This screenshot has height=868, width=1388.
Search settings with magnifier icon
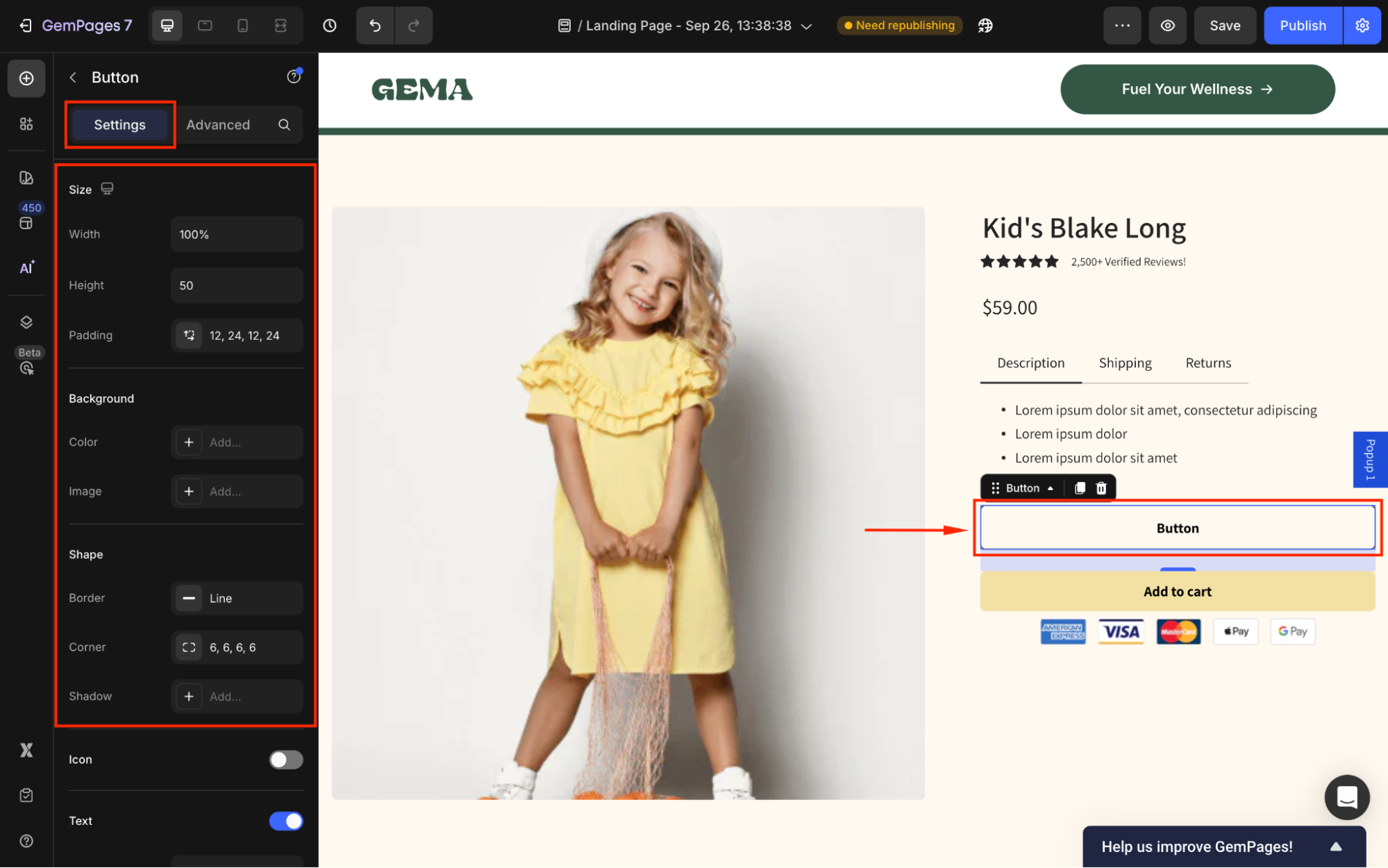coord(284,125)
